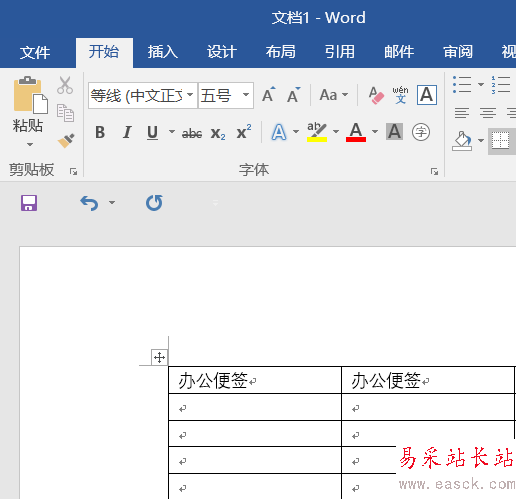Open the 文件 menu tab
Viewport: 516px width, 499px height.
click(x=35, y=52)
